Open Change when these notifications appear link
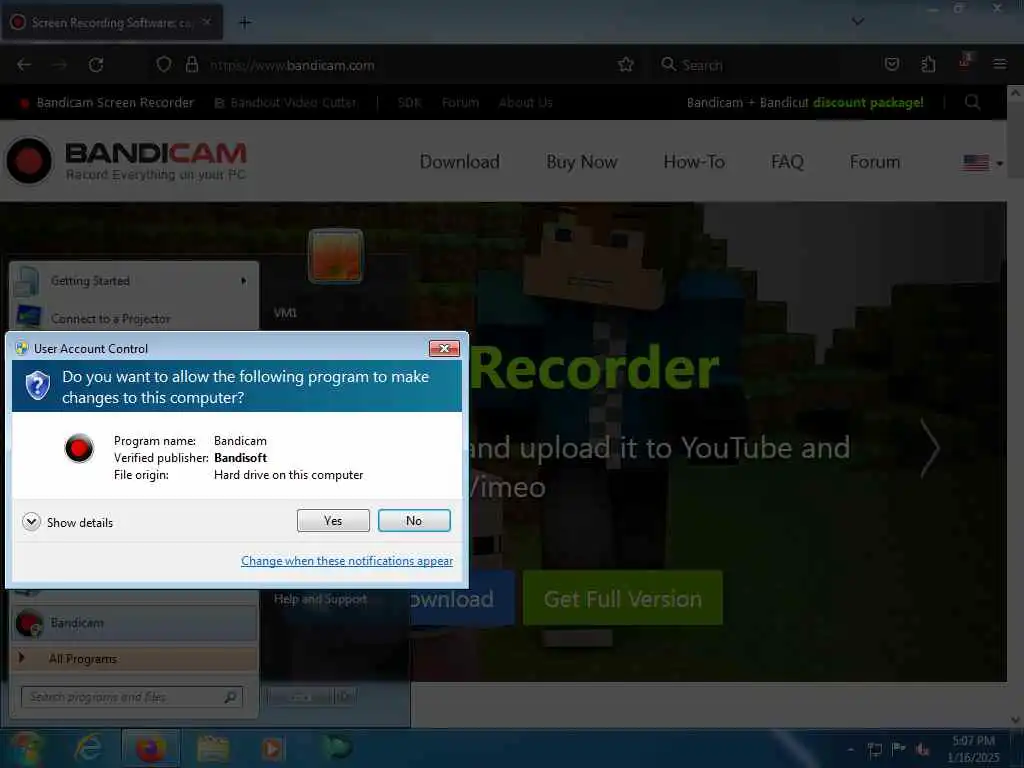Screen dimensions: 1024x768 point(347,561)
